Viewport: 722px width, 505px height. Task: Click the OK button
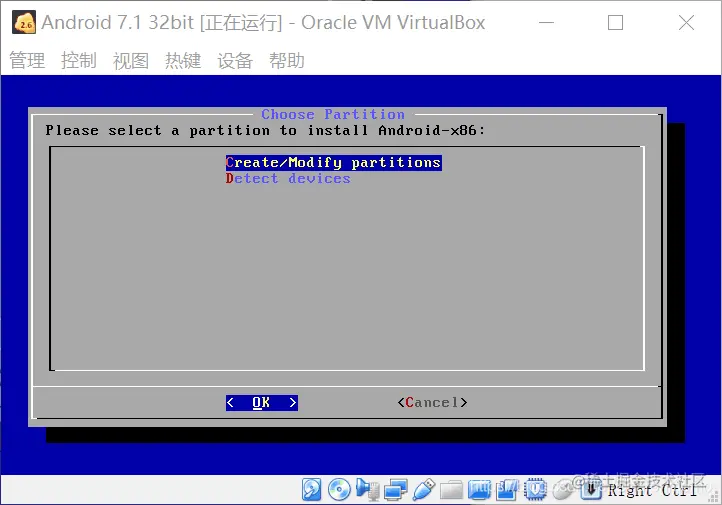pyautogui.click(x=262, y=403)
